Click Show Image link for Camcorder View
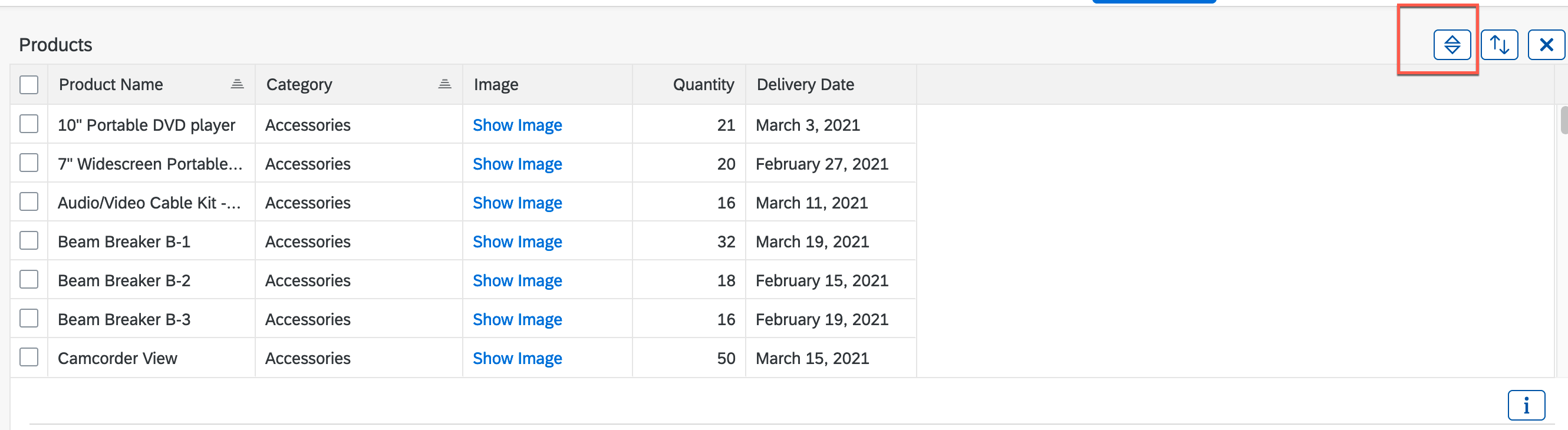 517,358
